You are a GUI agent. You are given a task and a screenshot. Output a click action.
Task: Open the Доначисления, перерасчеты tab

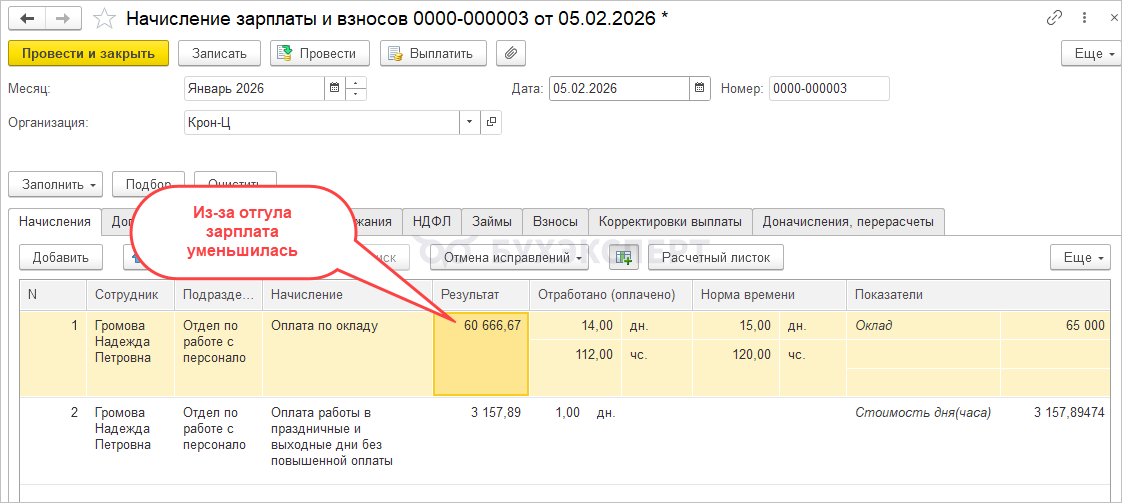click(848, 222)
